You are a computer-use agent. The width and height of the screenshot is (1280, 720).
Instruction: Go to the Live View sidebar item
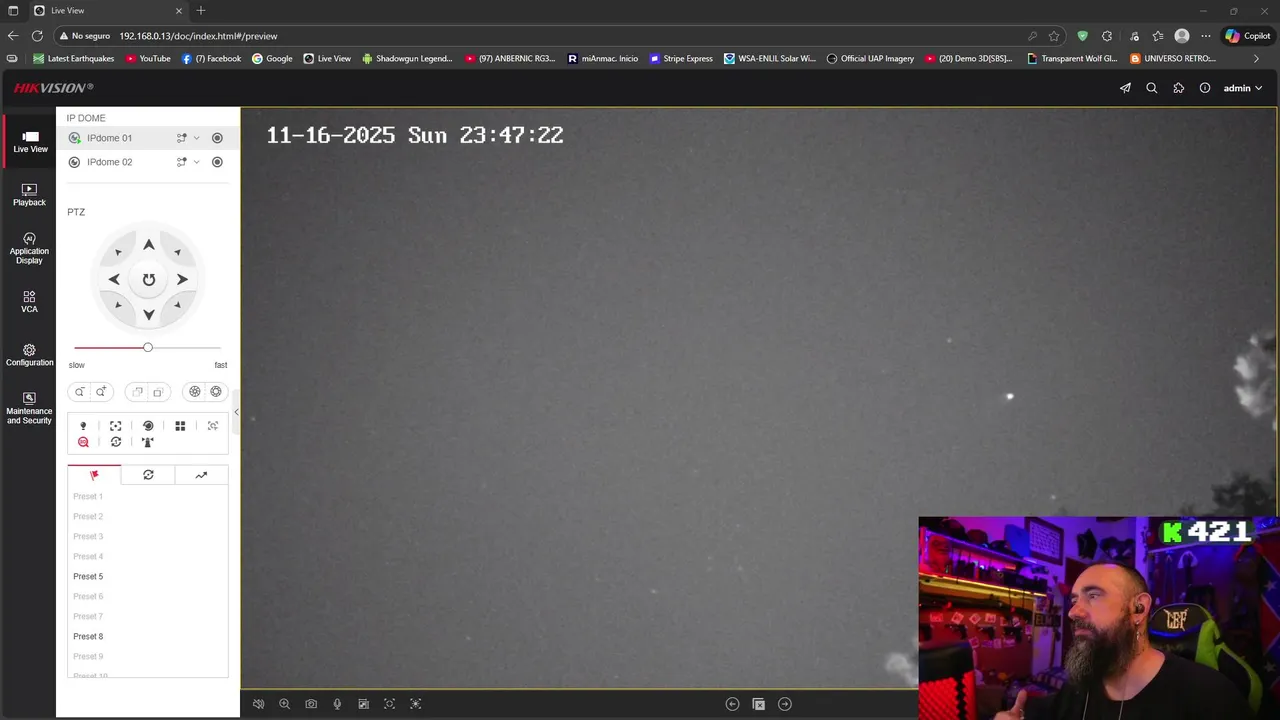[x=30, y=142]
